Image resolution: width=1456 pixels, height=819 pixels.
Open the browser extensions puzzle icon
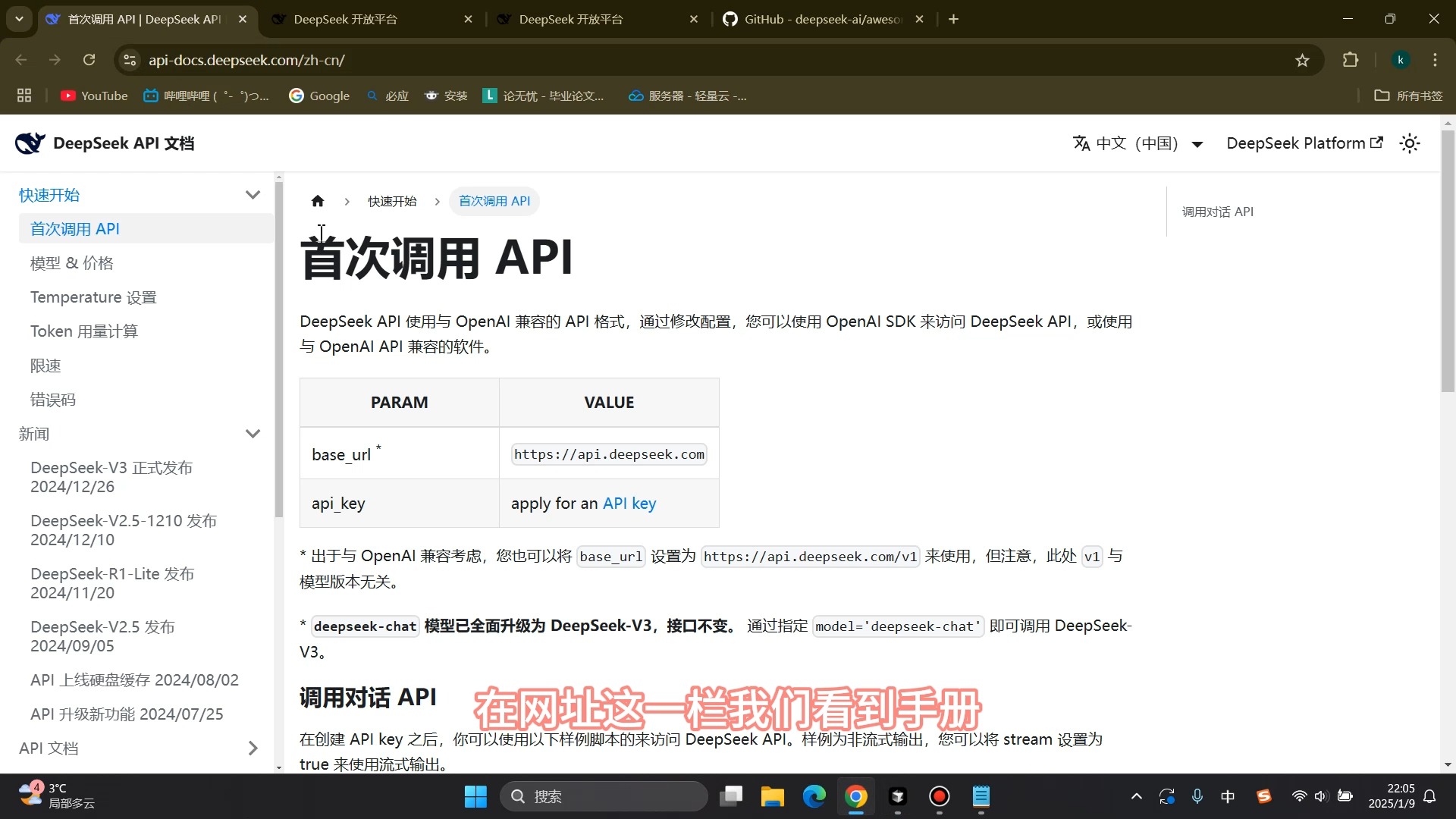coord(1351,60)
